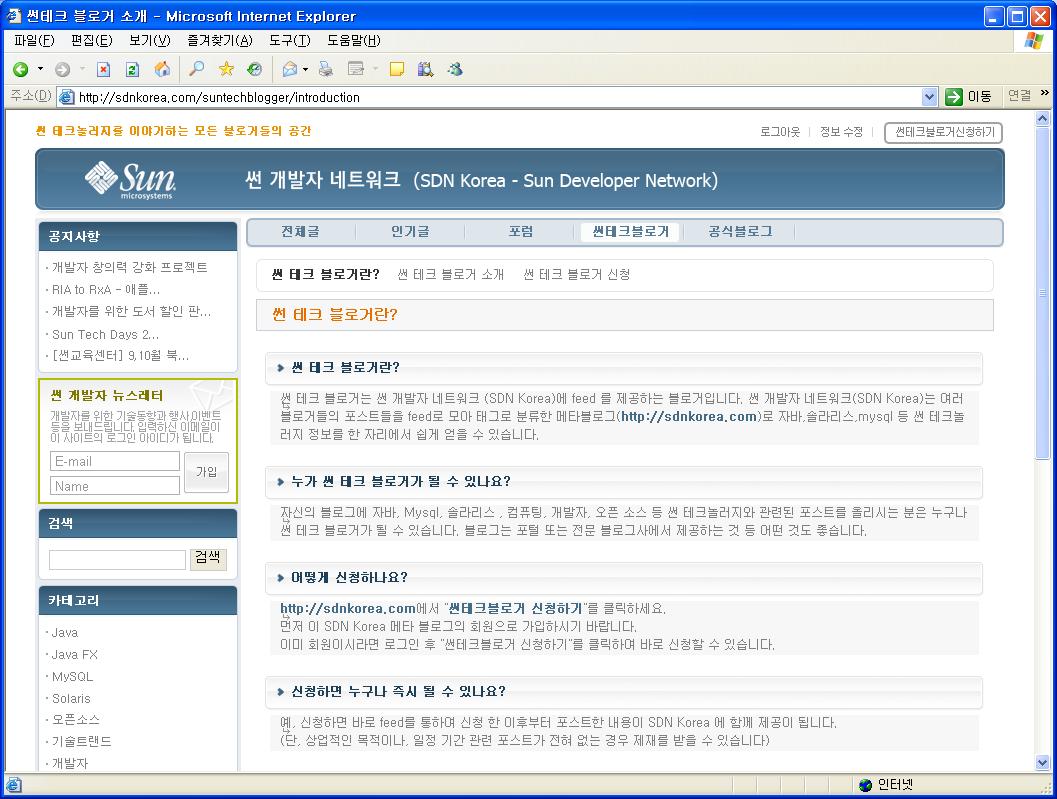
Task: Open Mail using the envelope icon
Action: (x=289, y=70)
